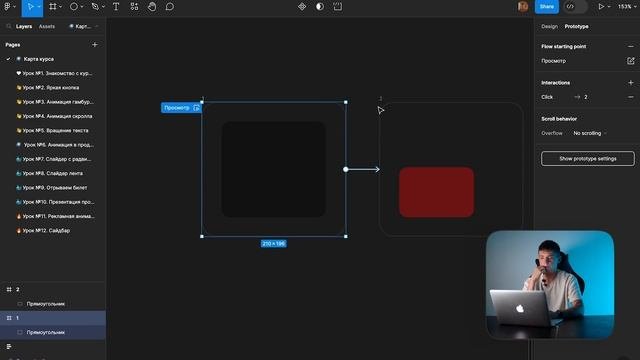Select layer 2 frame in the layers list
Image resolution: width=640 pixels, height=360 pixels.
(x=53, y=289)
